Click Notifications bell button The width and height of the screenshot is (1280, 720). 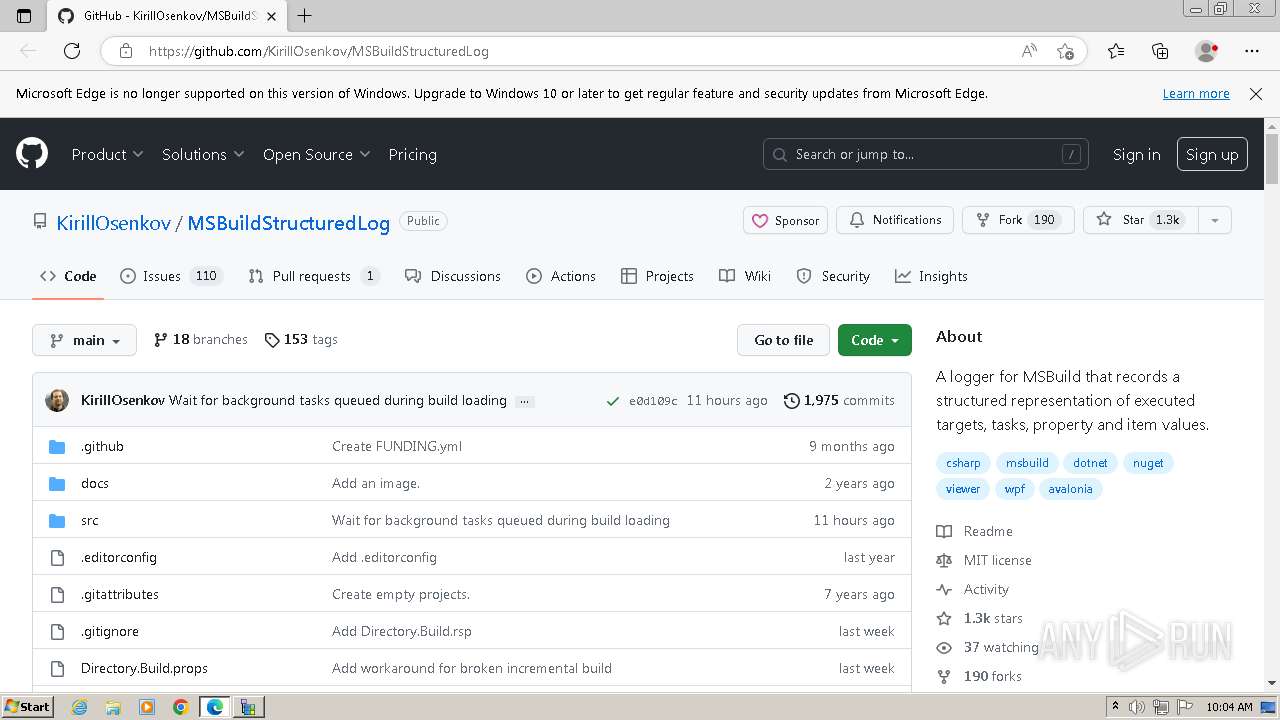pyautogui.click(x=895, y=220)
